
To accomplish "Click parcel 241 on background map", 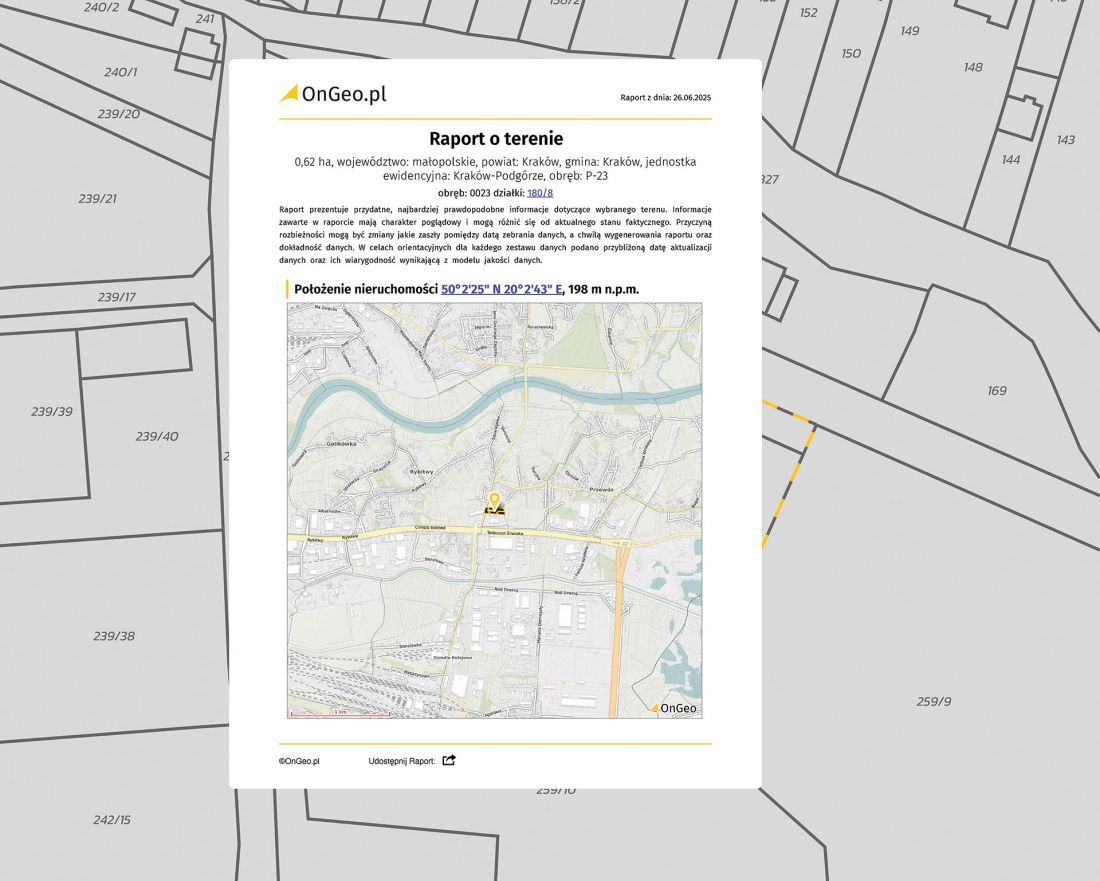I will tap(205, 19).
